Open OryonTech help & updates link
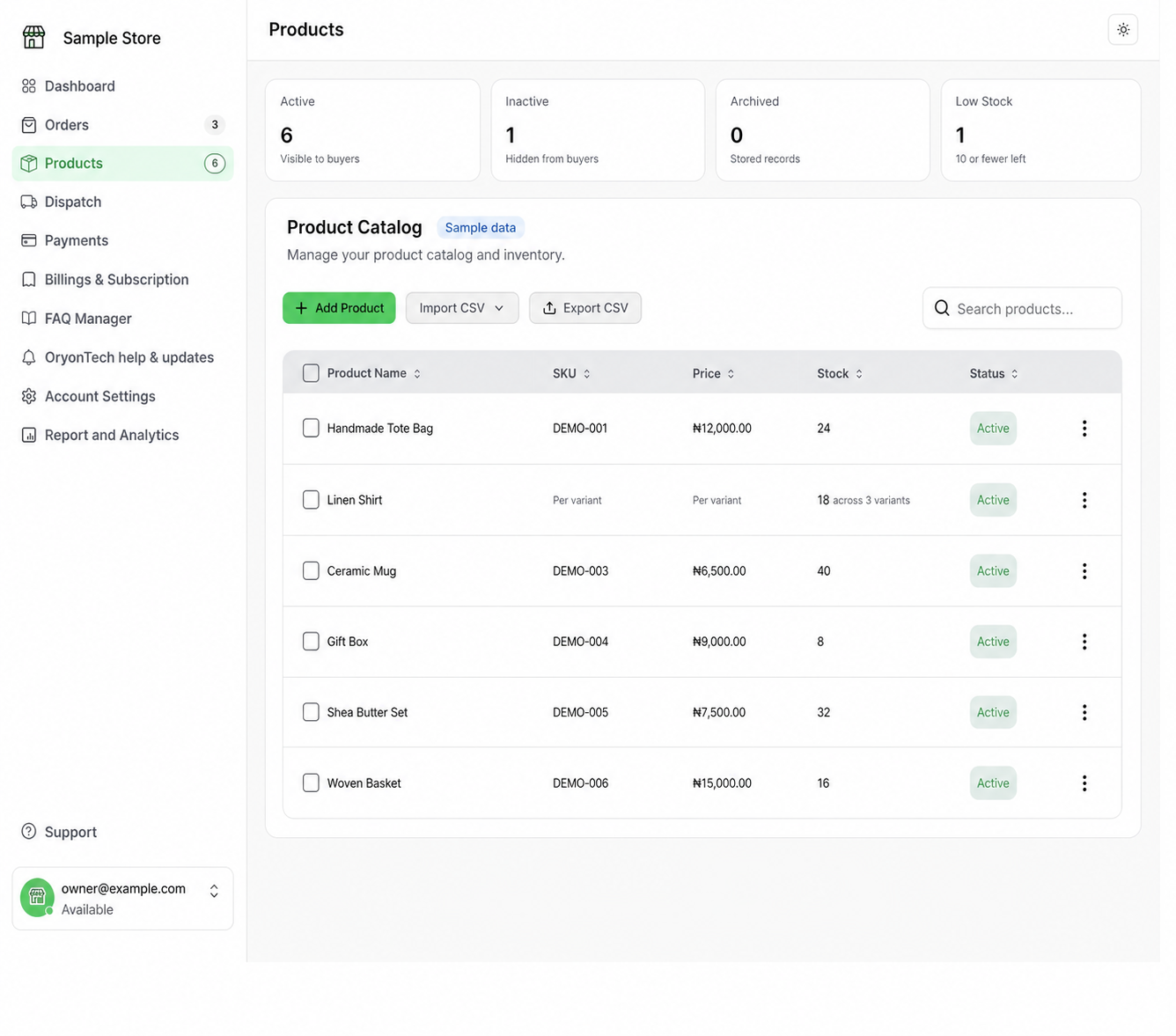 [x=122, y=357]
